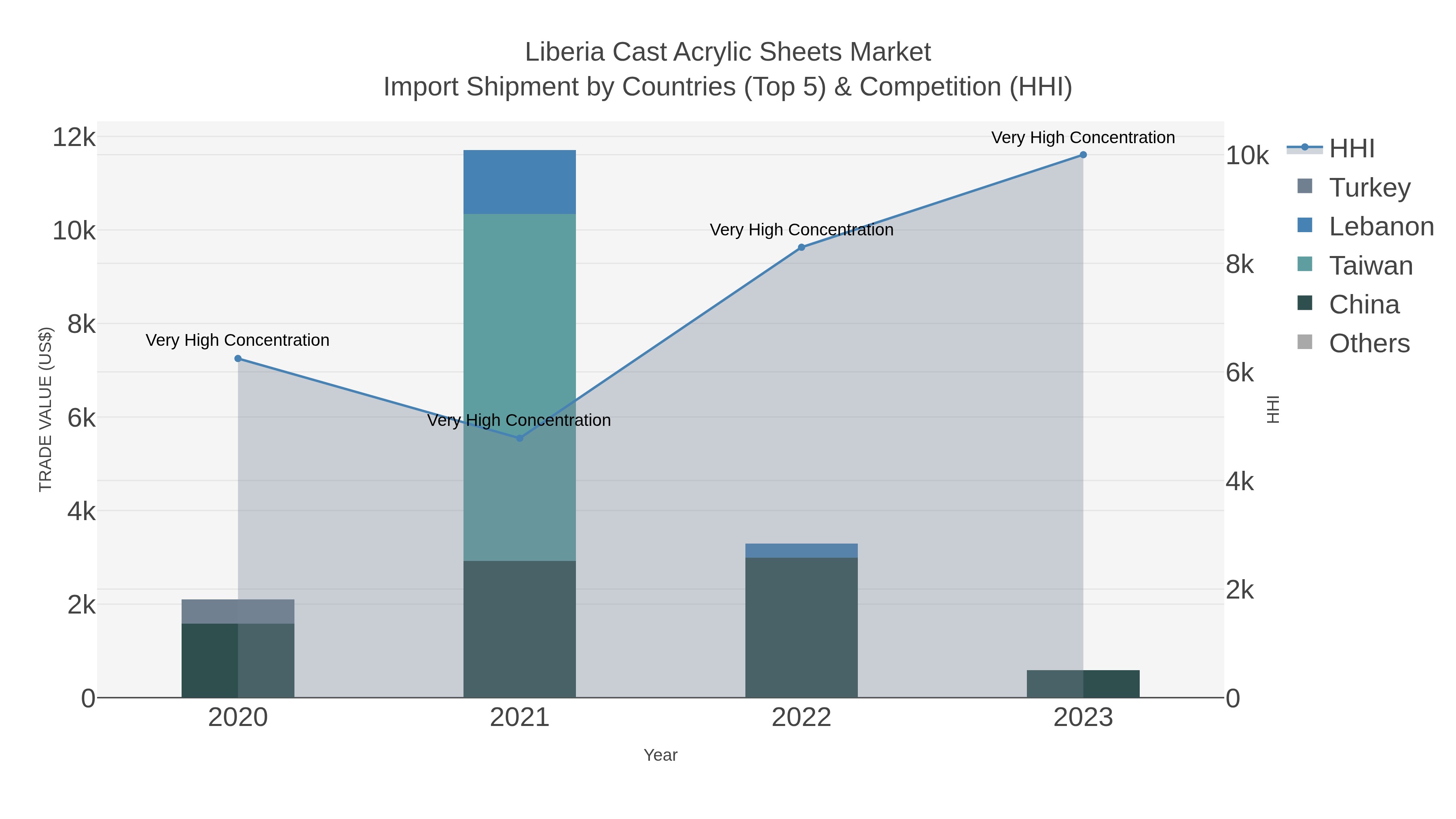
Task: Click the TRADE VALUE (US$) axis title
Action: click(45, 409)
